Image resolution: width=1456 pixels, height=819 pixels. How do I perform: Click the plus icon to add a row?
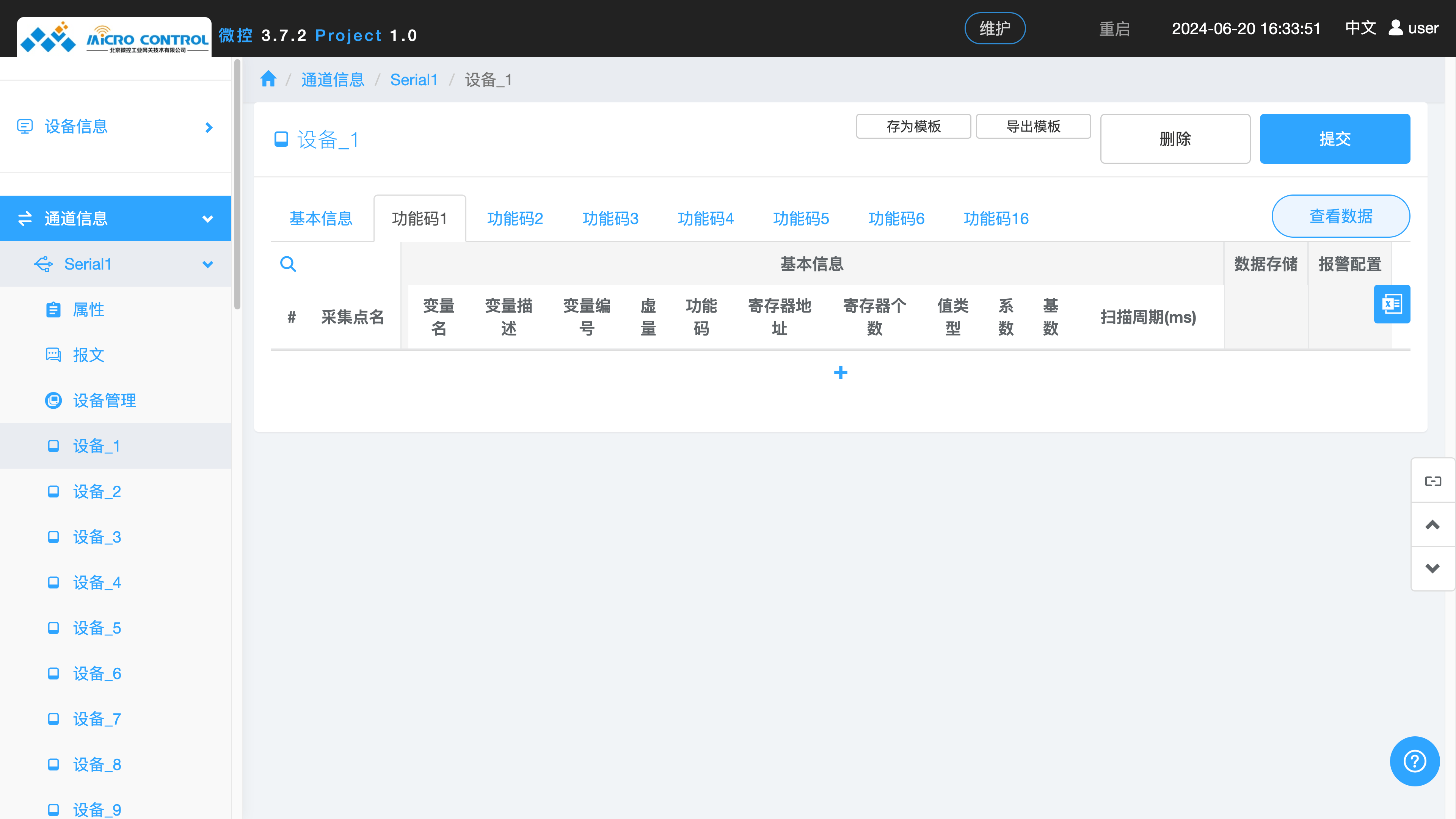point(841,372)
